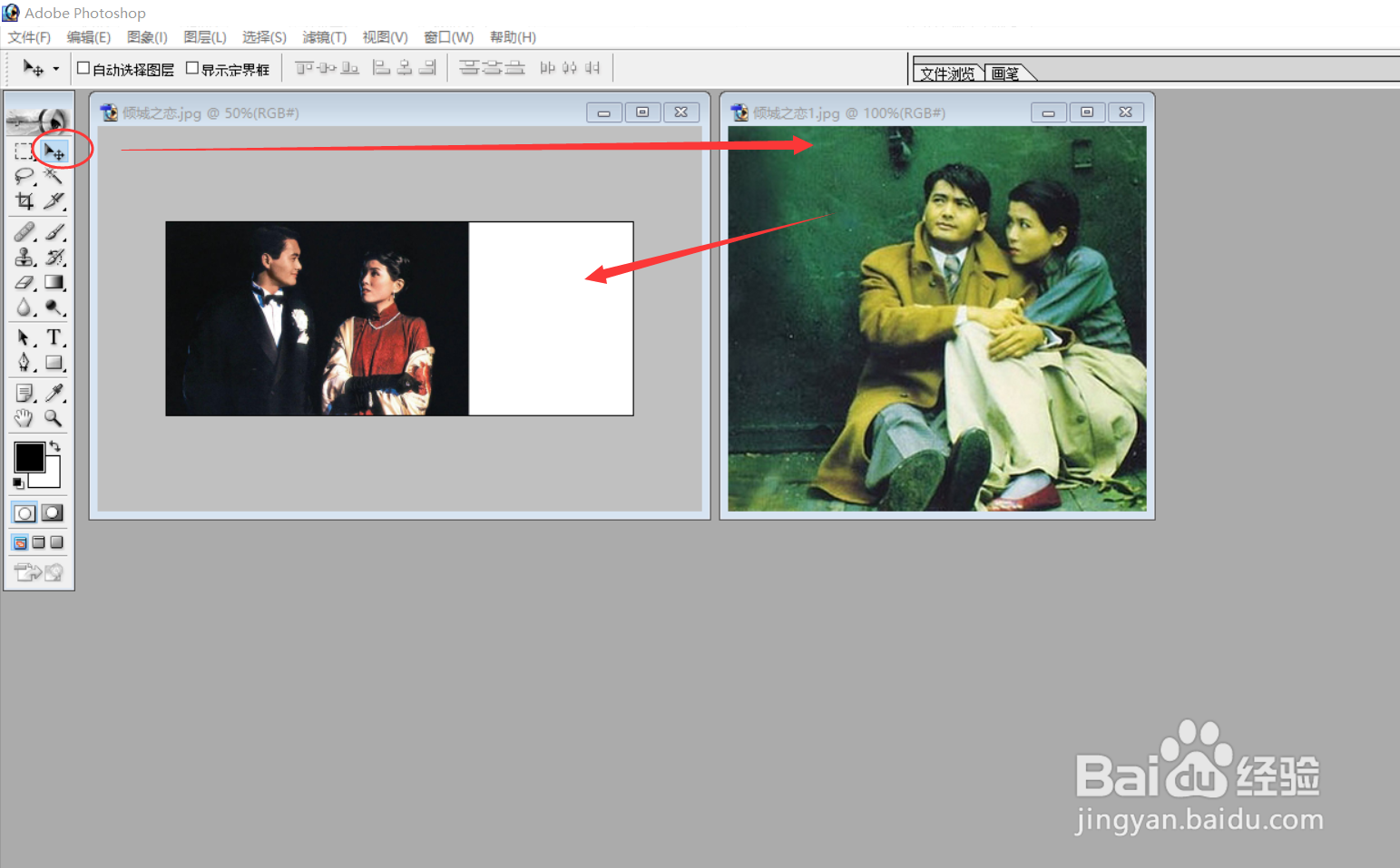Select the Slice tool
Viewport: 1400px width, 868px height.
(54, 200)
